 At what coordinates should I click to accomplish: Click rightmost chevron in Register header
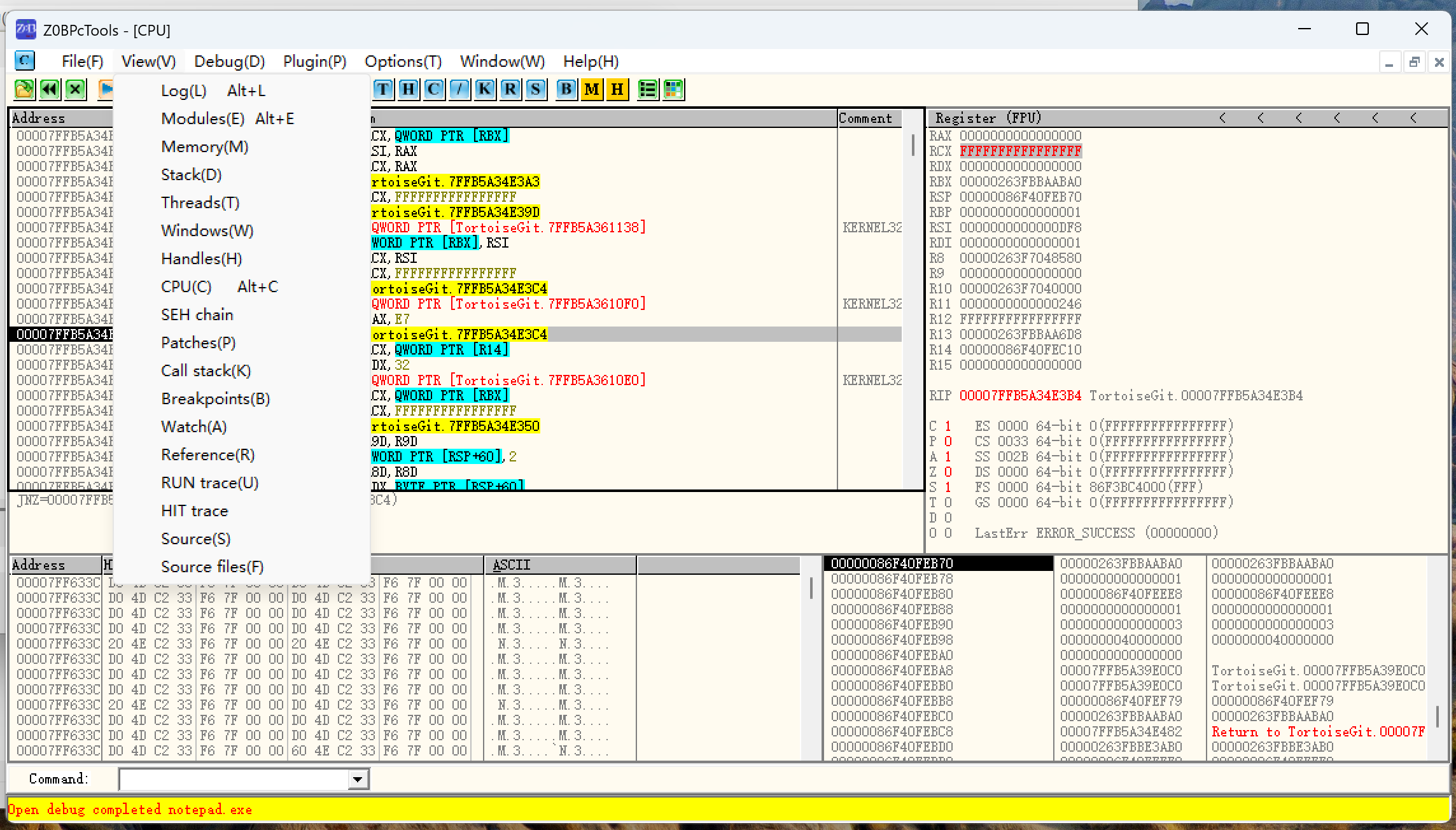pyautogui.click(x=1413, y=118)
